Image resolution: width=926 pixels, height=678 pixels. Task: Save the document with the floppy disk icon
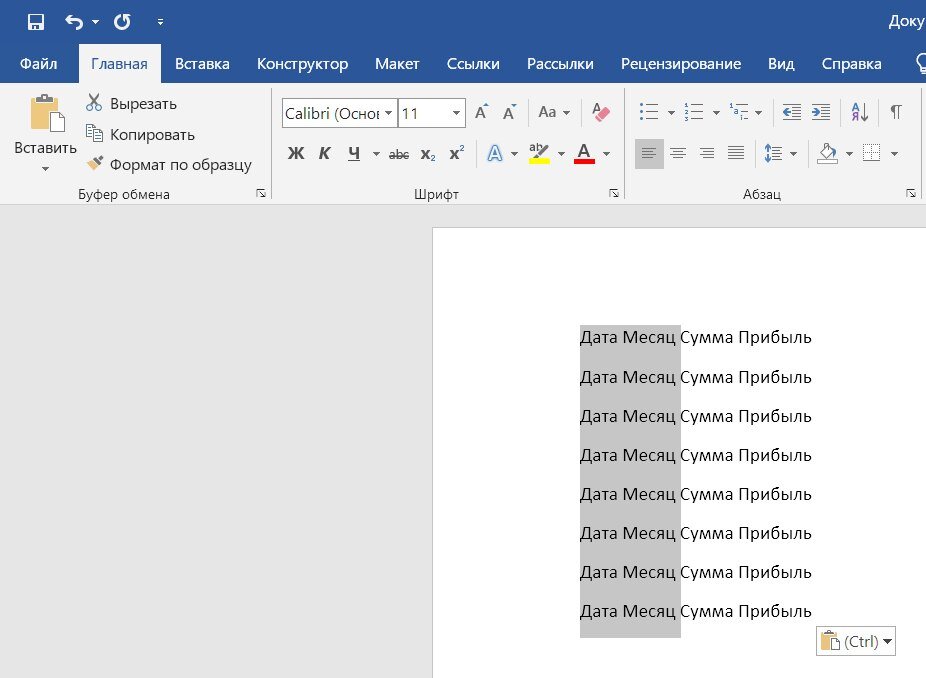click(35, 22)
